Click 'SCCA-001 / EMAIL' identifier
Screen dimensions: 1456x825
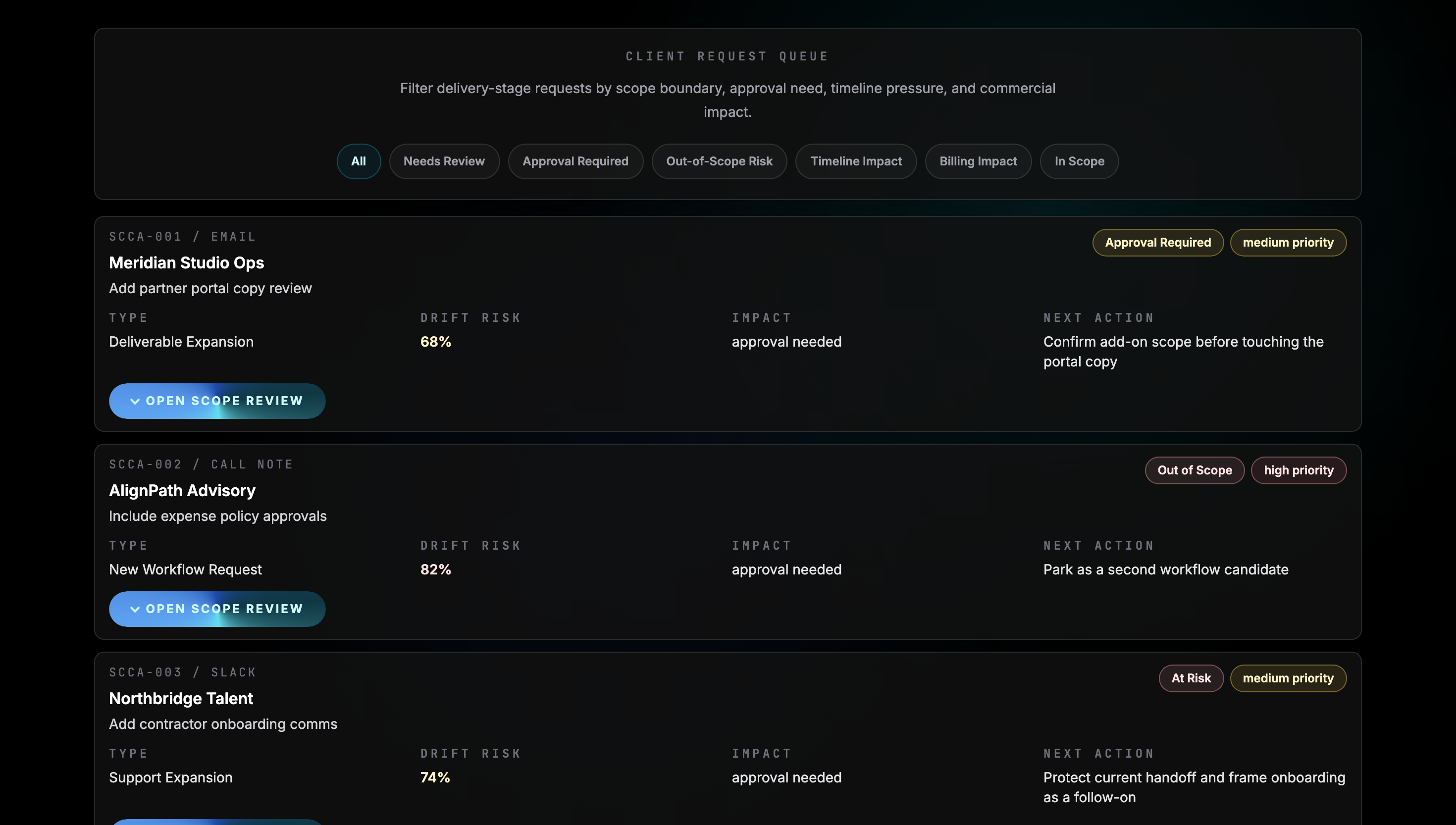coord(182,237)
